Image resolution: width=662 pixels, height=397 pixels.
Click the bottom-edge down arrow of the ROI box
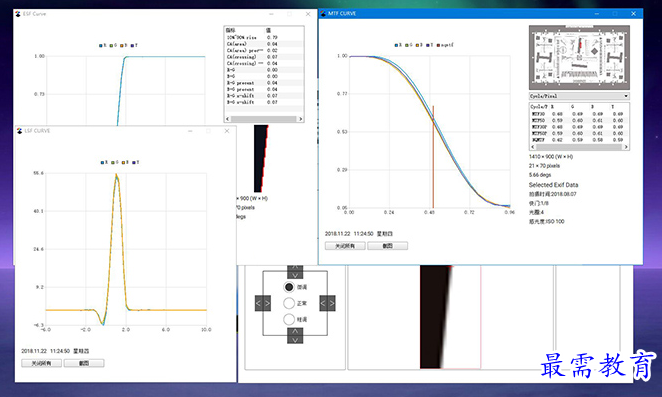295,340
